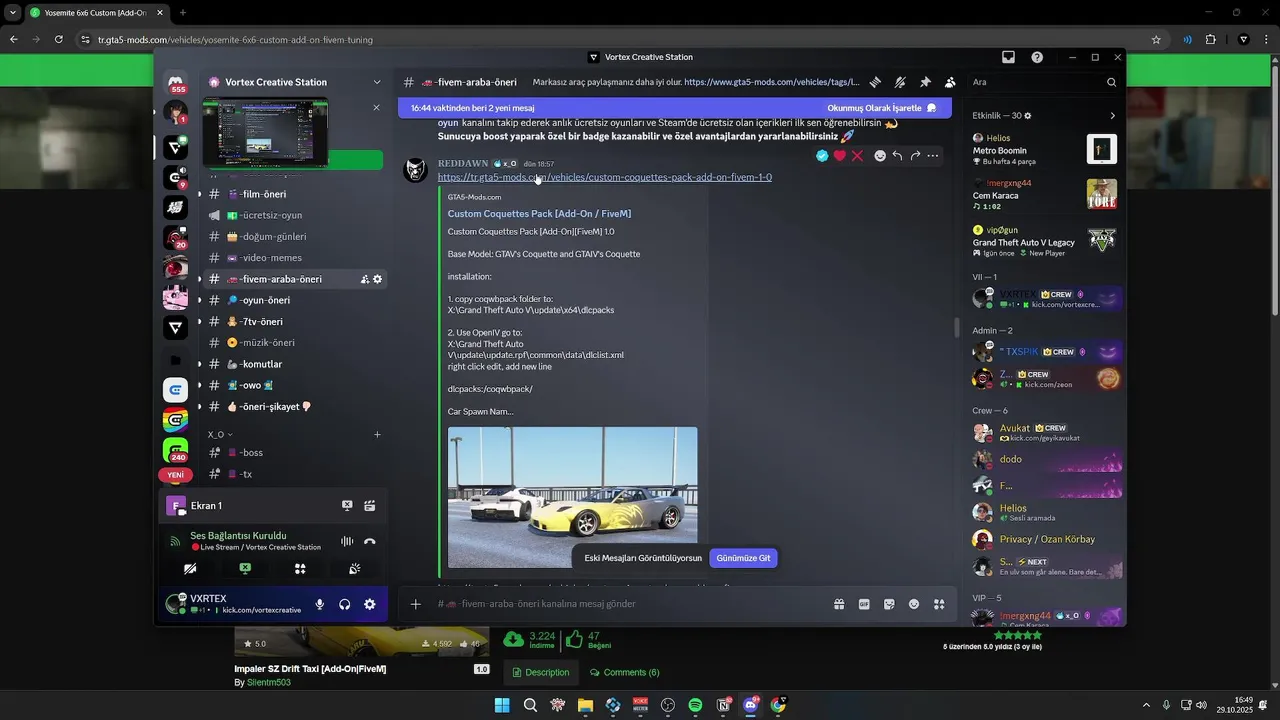Viewport: 1280px width, 720px height.
Task: Open the müzik-öneri channel
Action: pos(295,343)
